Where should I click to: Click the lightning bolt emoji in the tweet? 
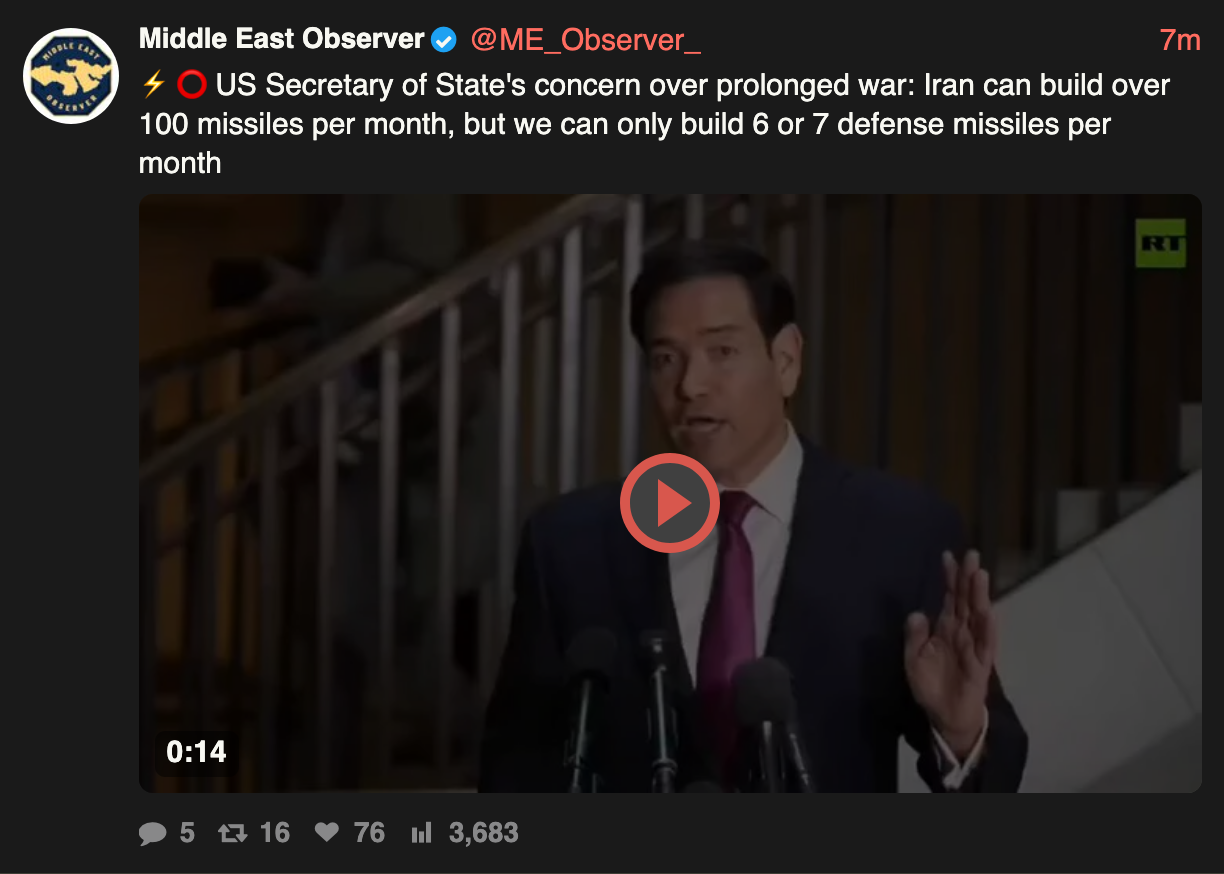pos(153,85)
